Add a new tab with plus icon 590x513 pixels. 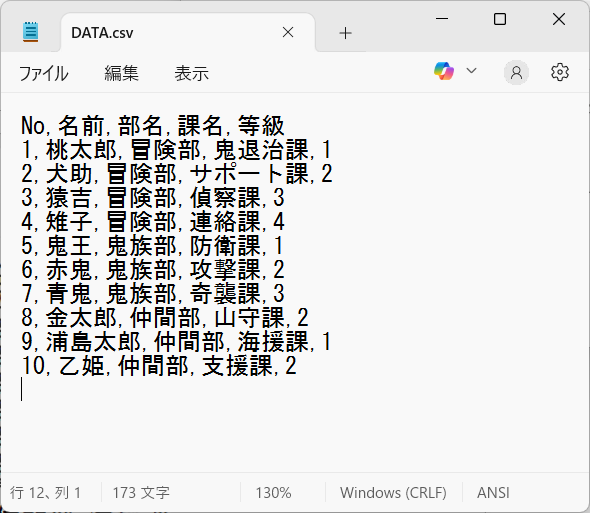345,33
